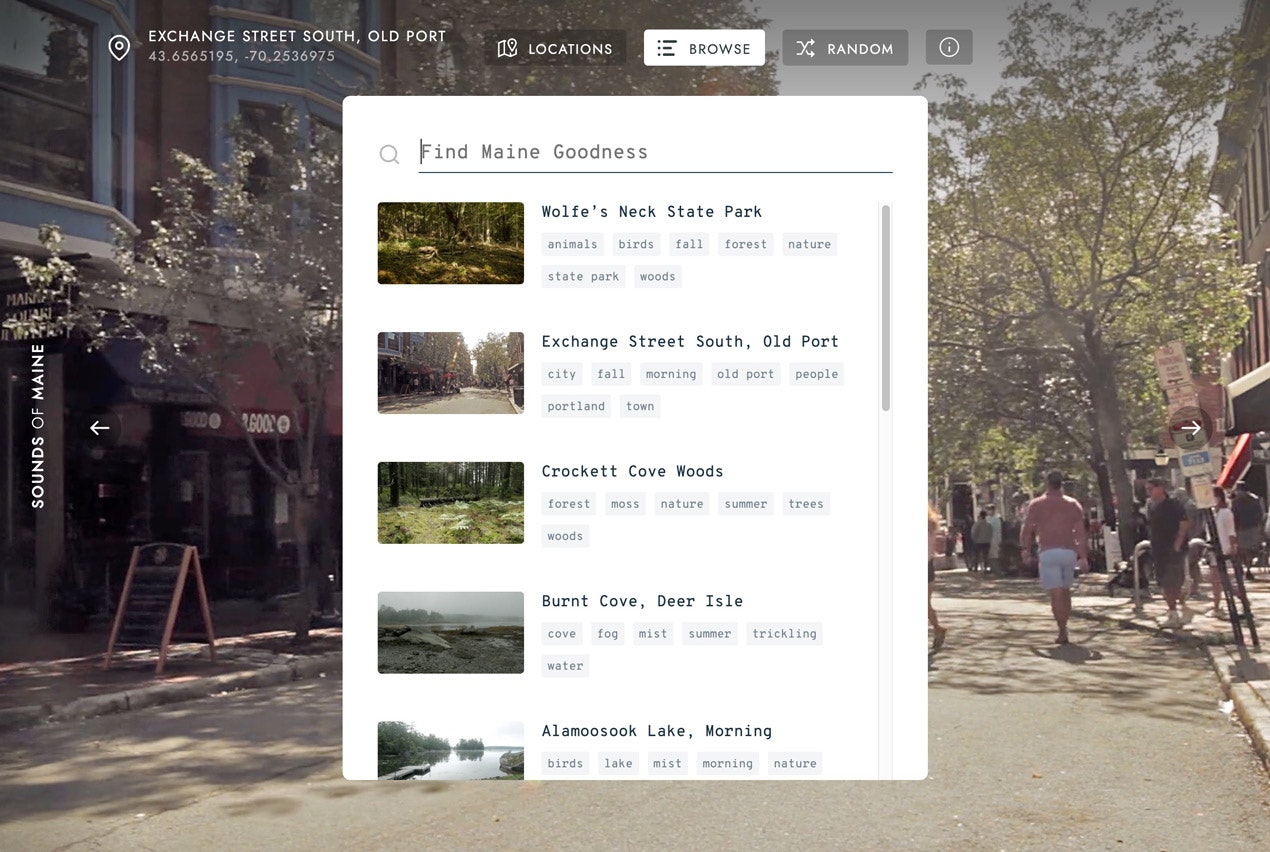Screen dimensions: 1270x852
Task: Click the woods tag under Wolfe's Neck
Action: [658, 276]
